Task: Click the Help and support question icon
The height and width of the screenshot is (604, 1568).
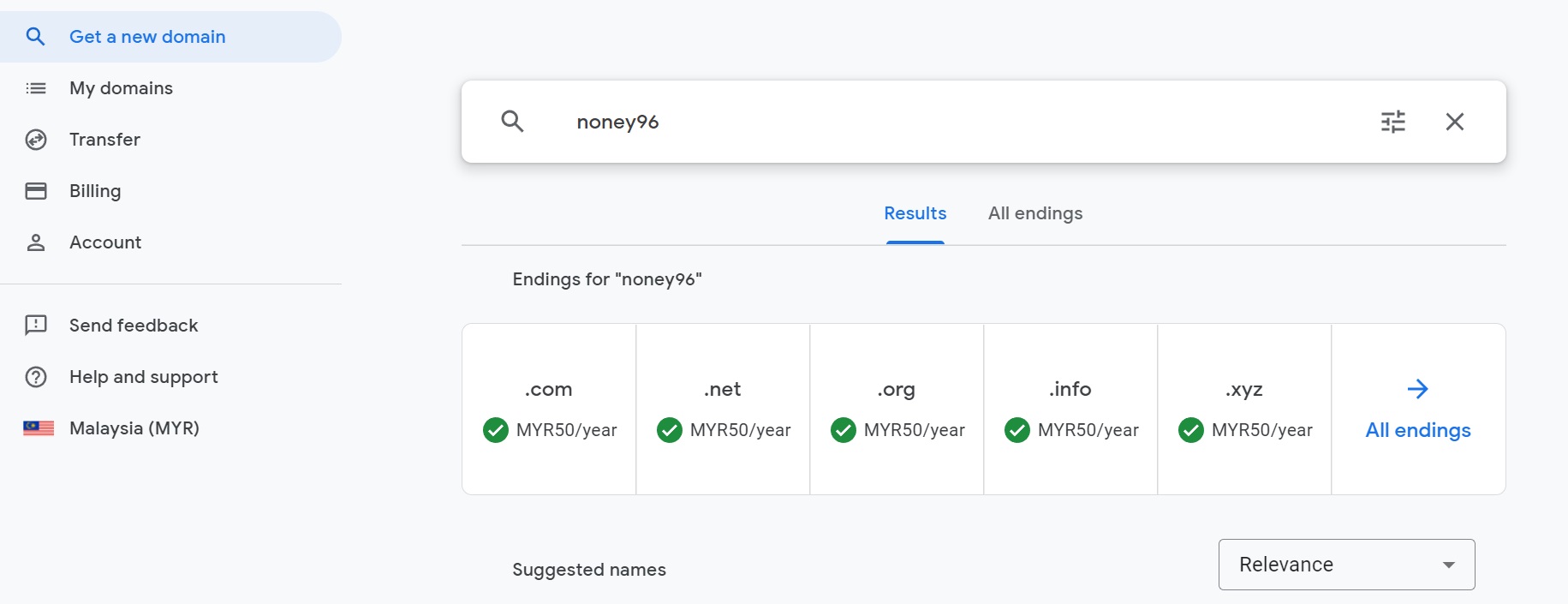Action: tap(36, 377)
